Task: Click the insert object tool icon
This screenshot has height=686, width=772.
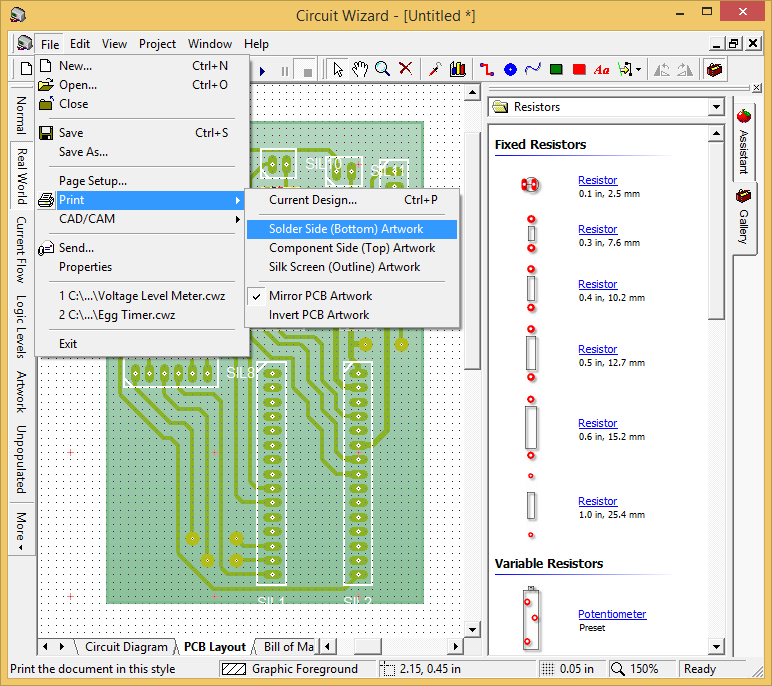Action: [x=625, y=69]
